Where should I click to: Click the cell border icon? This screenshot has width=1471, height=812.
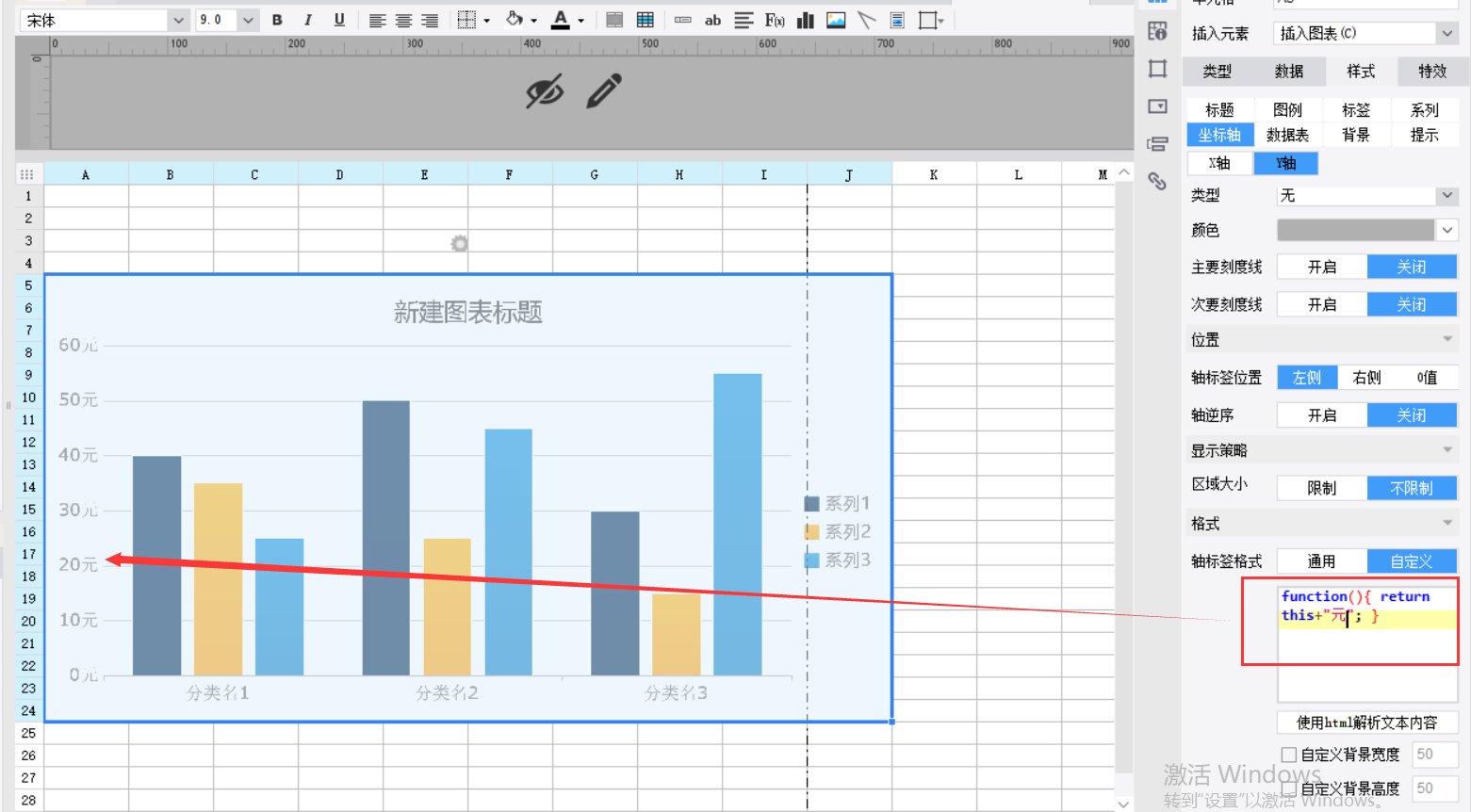pyautogui.click(x=466, y=20)
